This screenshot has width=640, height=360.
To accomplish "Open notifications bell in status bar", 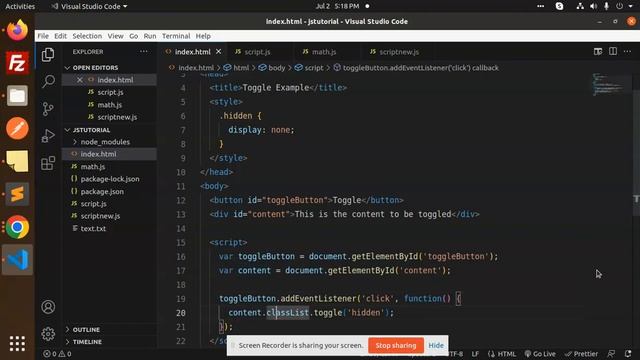I will [628, 354].
